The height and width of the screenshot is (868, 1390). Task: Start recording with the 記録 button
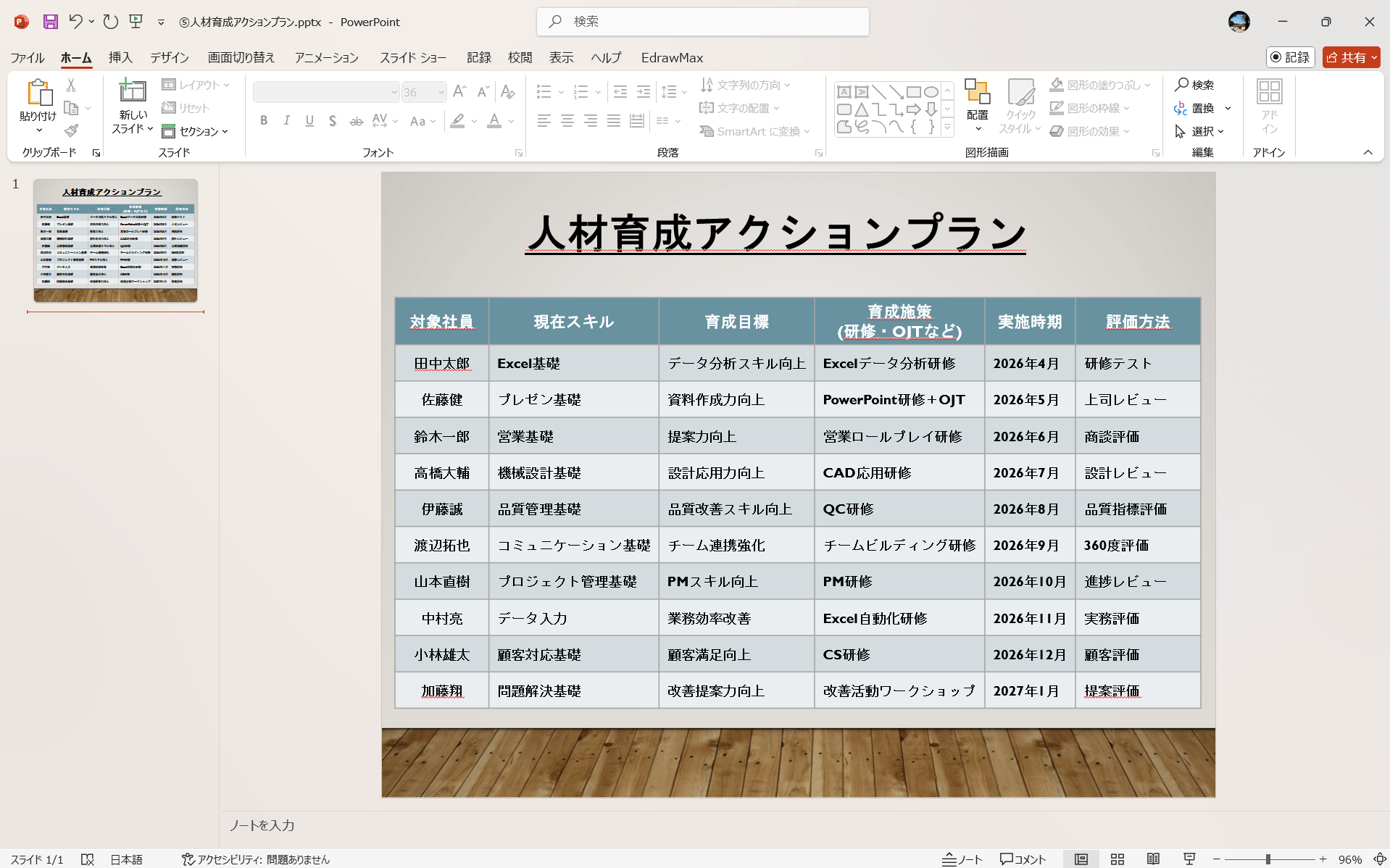click(1290, 57)
